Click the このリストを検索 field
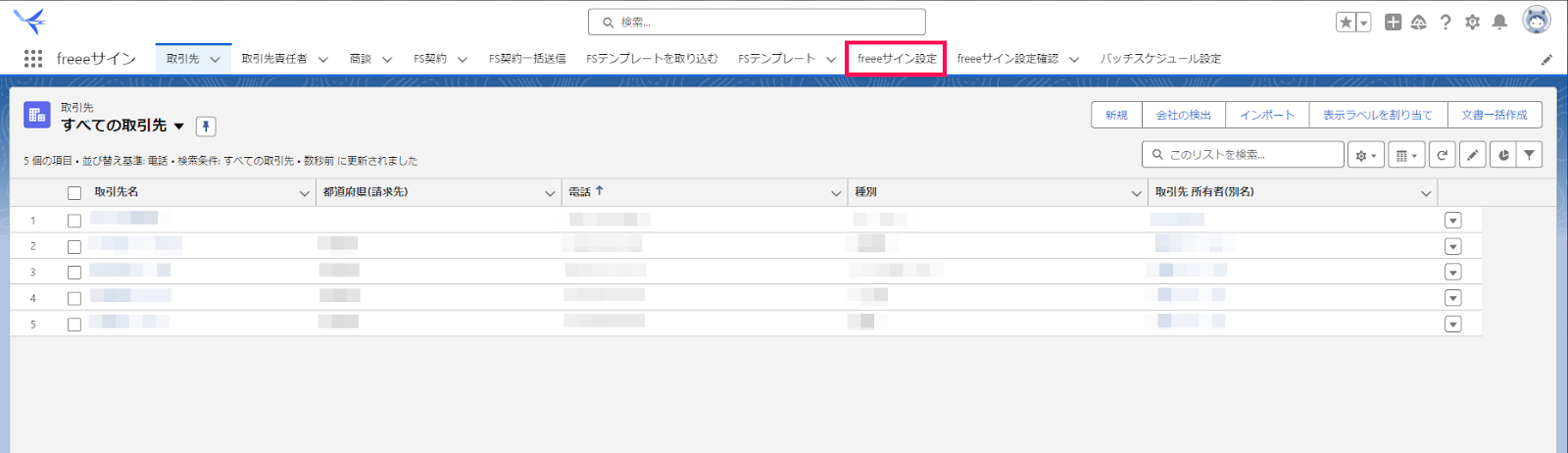The height and width of the screenshot is (453, 1568). [x=1243, y=155]
